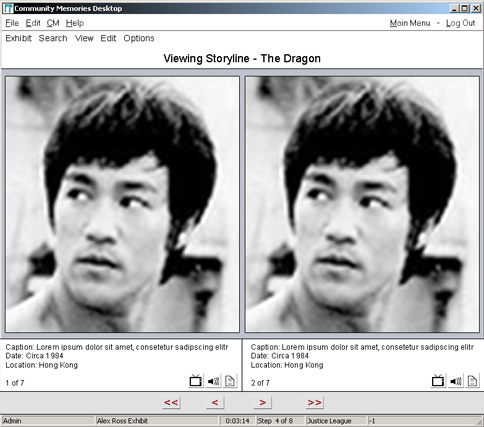The width and height of the screenshot is (484, 427).
Task: Jump to last with >> button
Action: tap(314, 403)
